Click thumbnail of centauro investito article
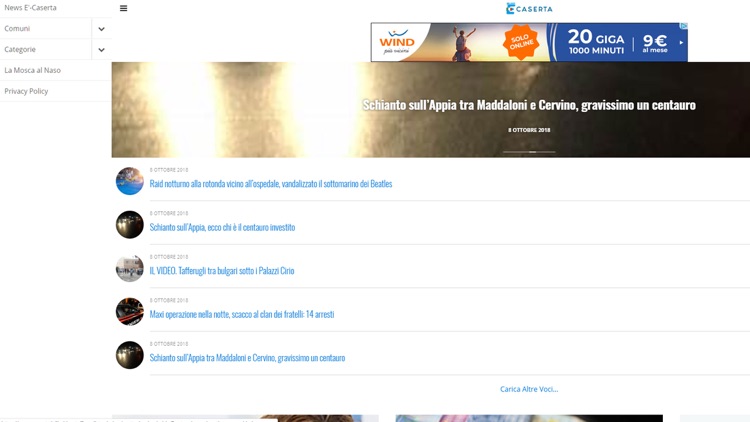This screenshot has height=422, width=750. click(x=130, y=224)
